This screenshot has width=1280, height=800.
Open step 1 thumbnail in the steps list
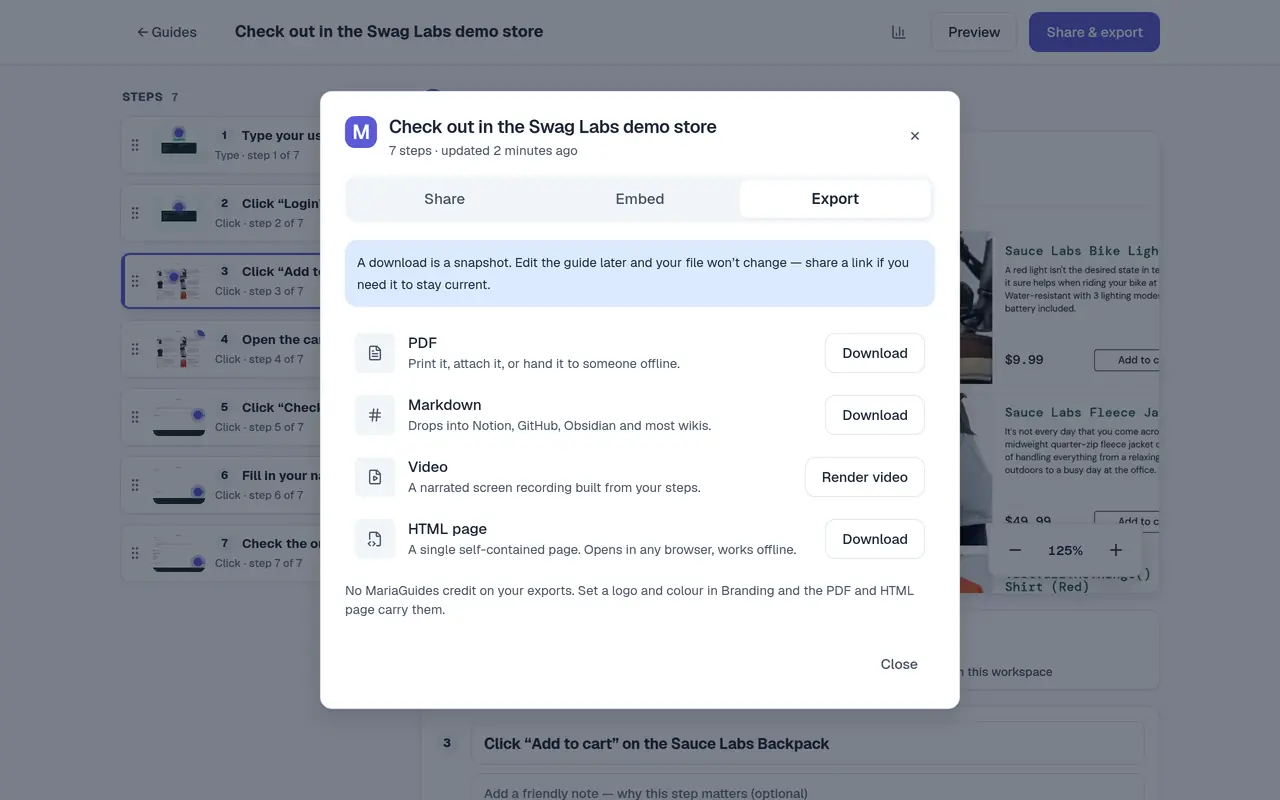[x=179, y=144]
